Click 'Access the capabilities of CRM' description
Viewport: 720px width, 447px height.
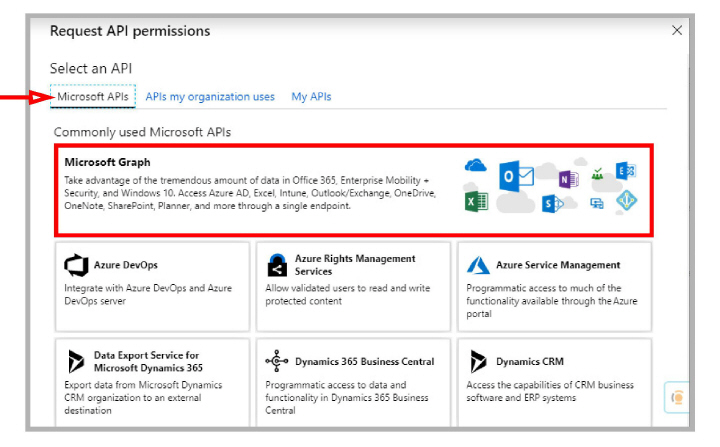550,391
